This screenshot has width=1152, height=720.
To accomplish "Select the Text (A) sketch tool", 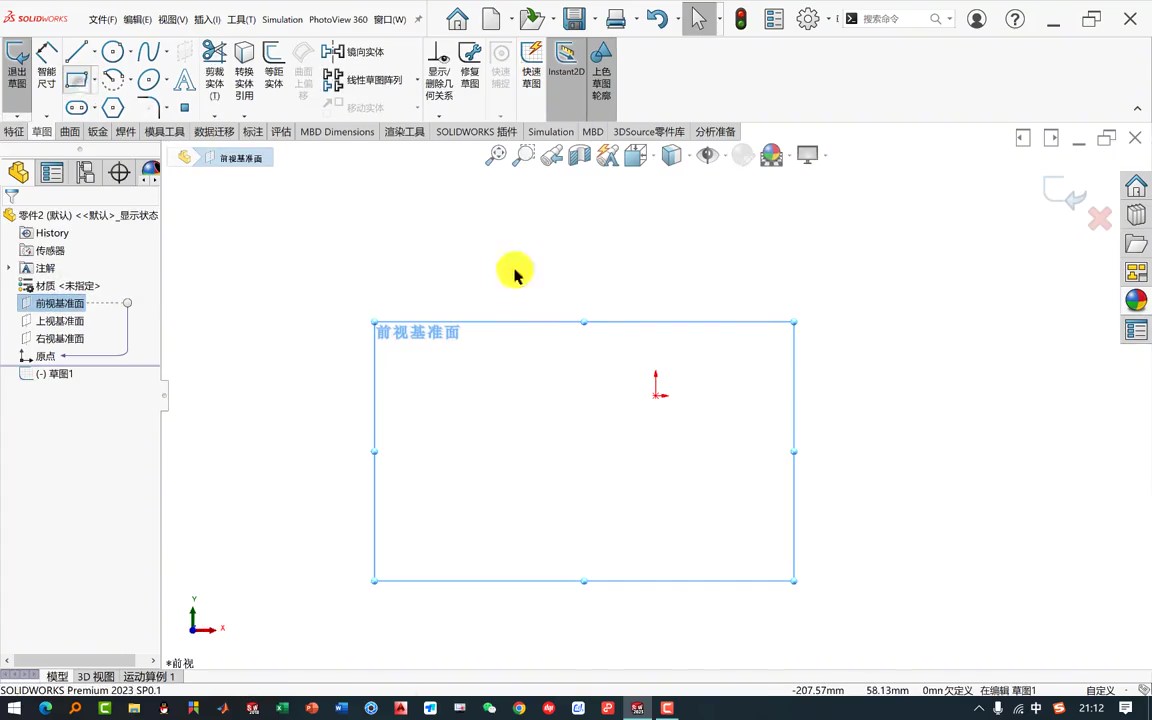I will 184,79.
